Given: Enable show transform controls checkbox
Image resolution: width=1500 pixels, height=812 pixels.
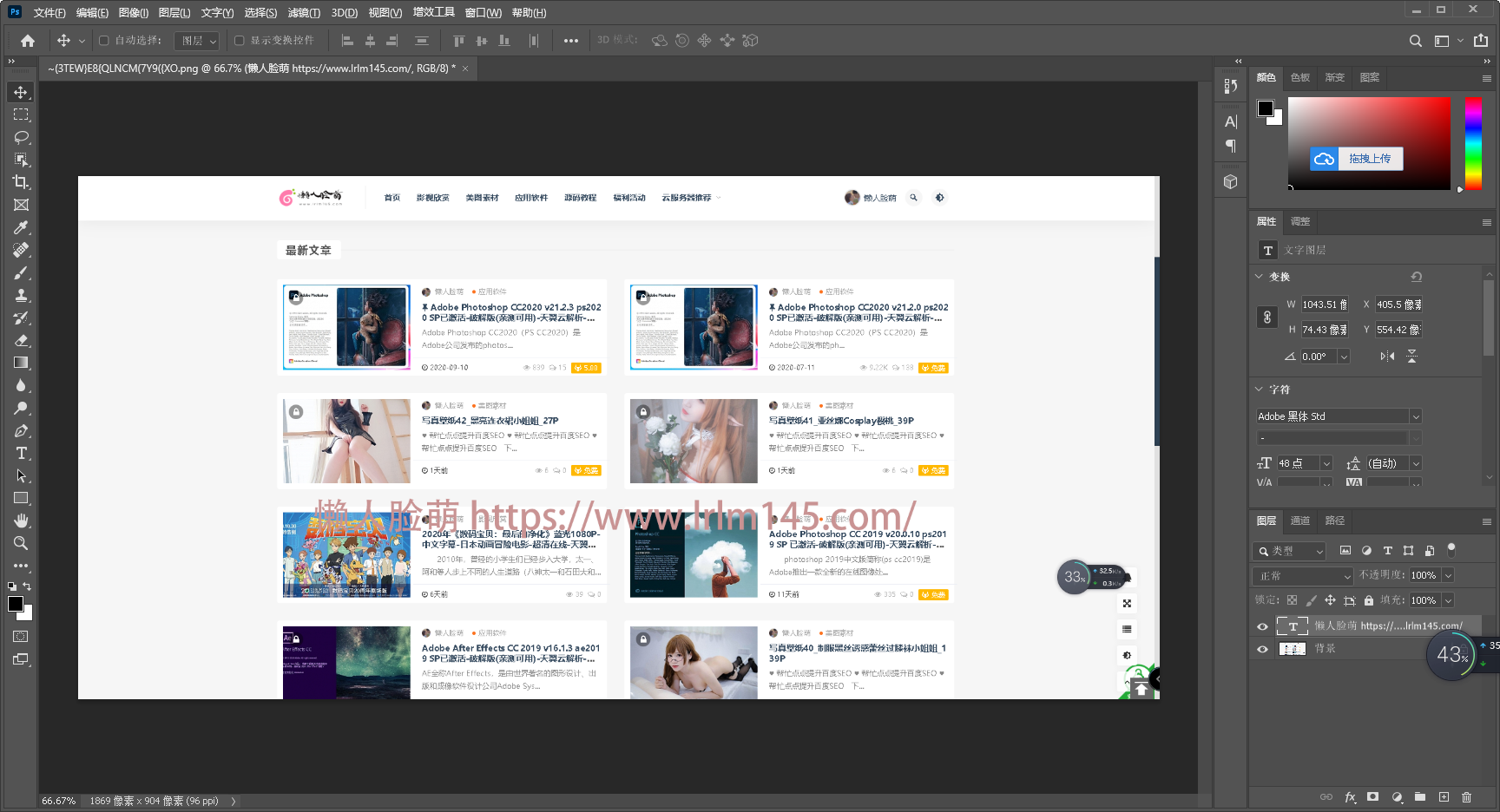Looking at the screenshot, I should (x=240, y=41).
